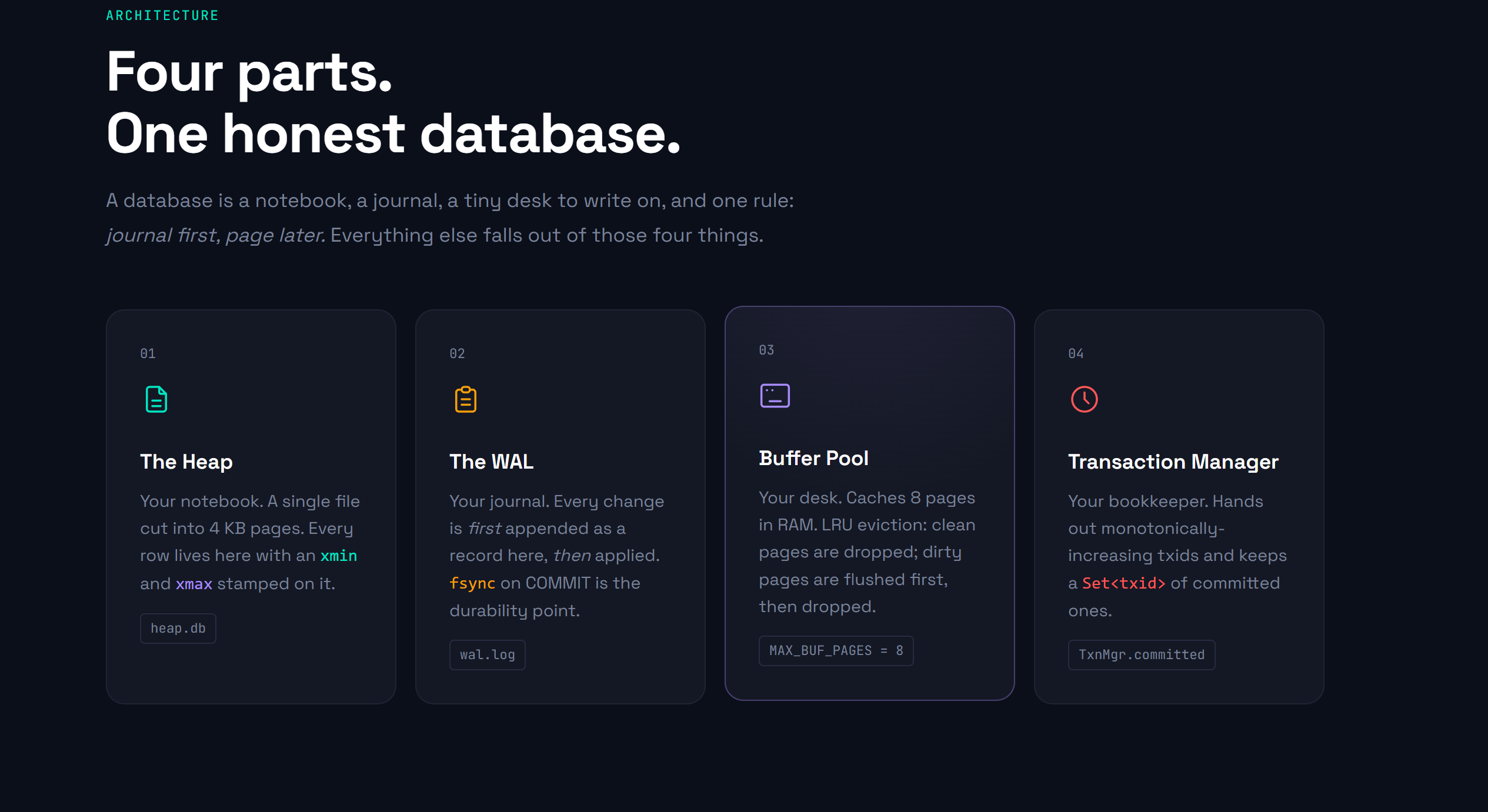This screenshot has width=1488, height=812.
Task: Click the purple xmax keyword
Action: point(194,584)
